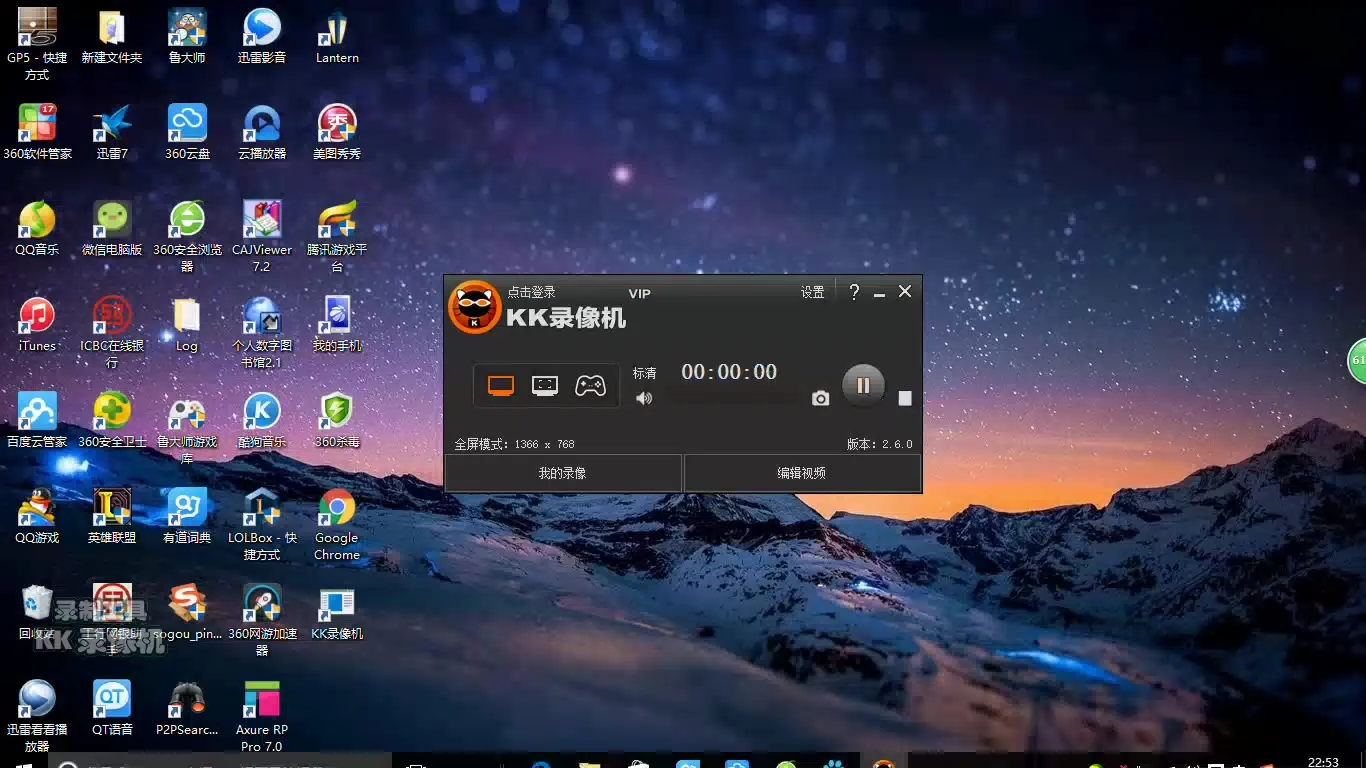This screenshot has width=1366, height=768.
Task: Select the 新建文件夹 folder icon
Action: tap(112, 36)
